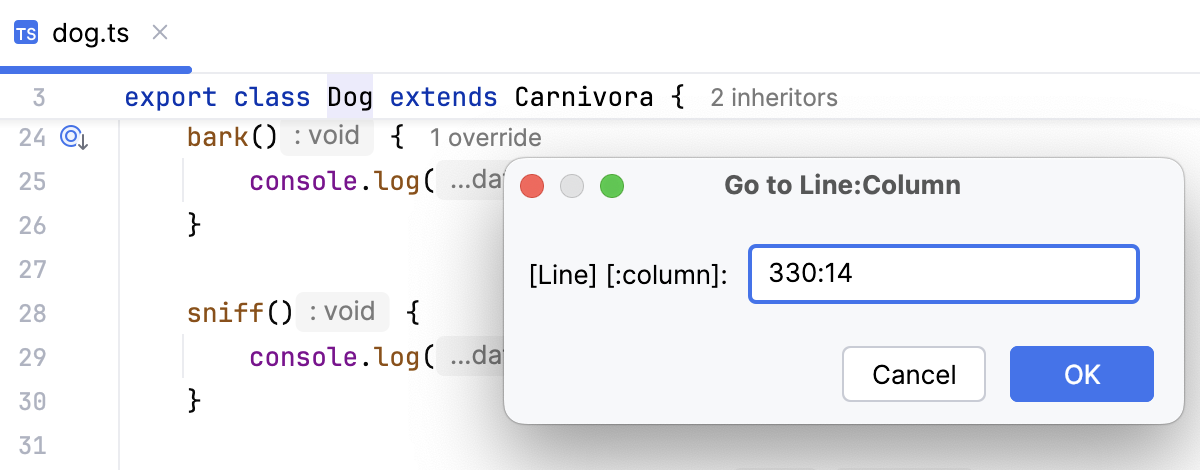Confirm with the OK button
The height and width of the screenshot is (470, 1200).
point(1081,374)
